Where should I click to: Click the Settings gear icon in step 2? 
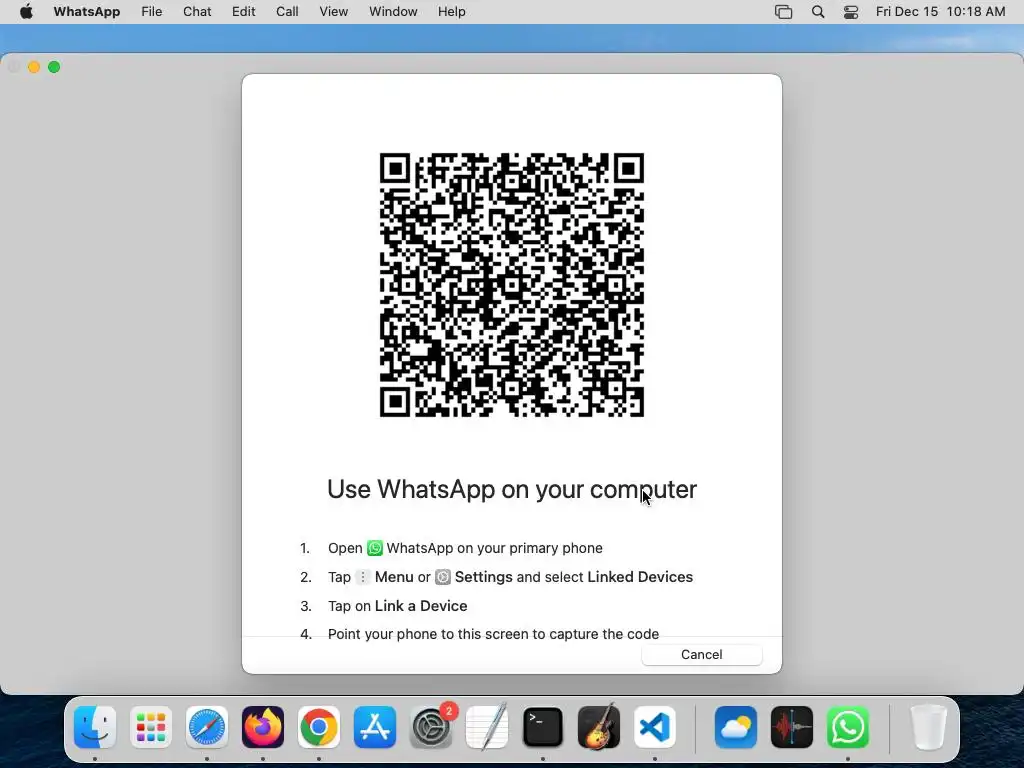[x=443, y=577]
